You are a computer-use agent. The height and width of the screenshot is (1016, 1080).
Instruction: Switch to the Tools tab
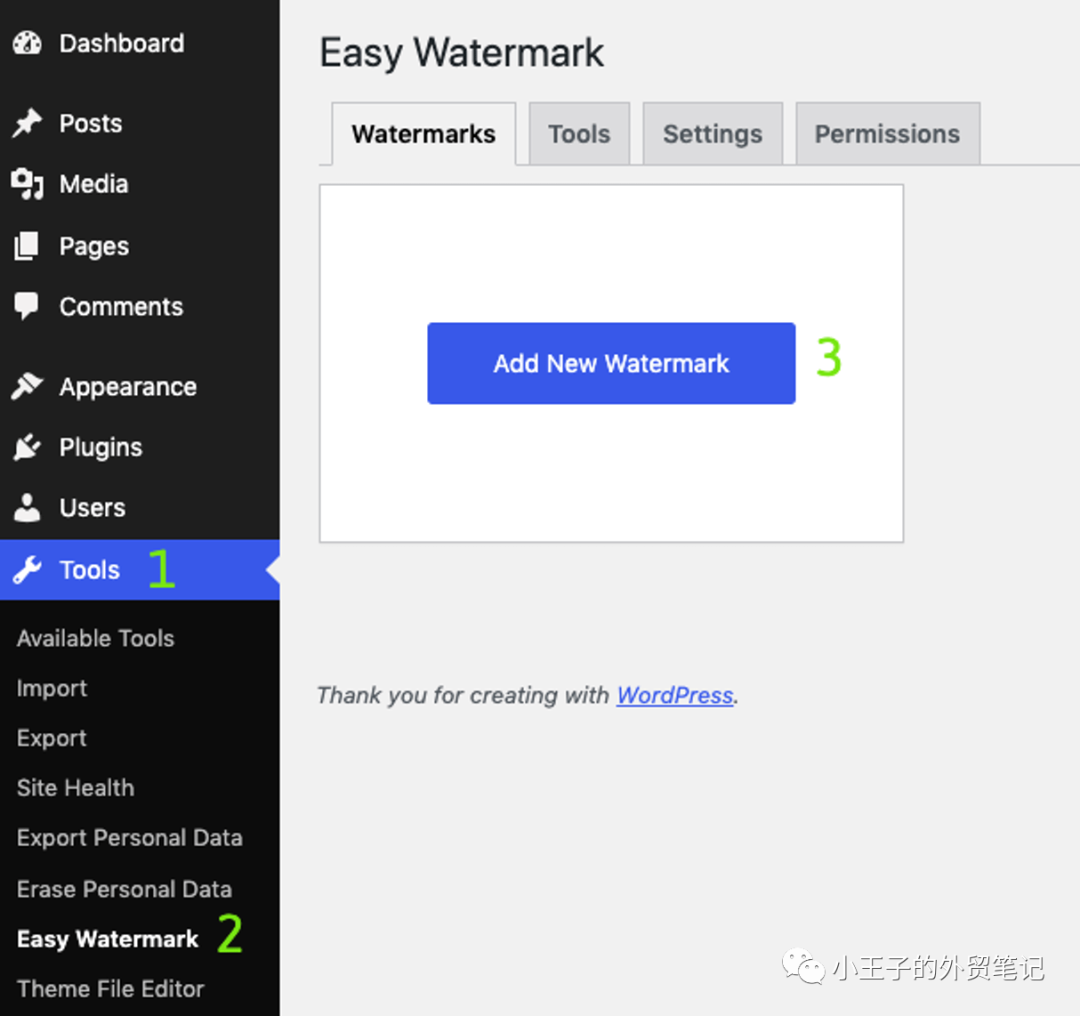click(579, 134)
